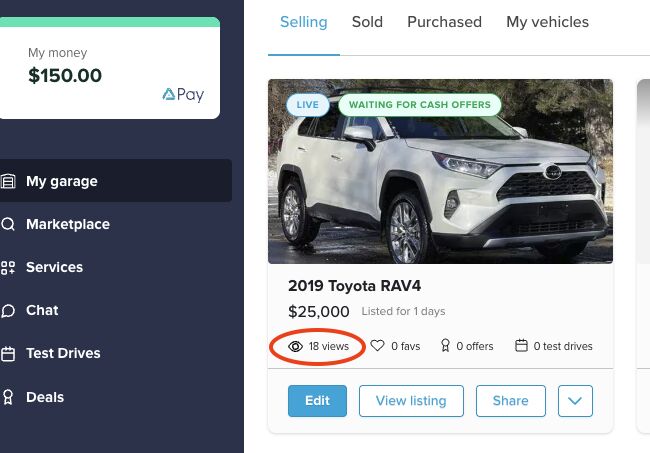Click the Share button
This screenshot has width=650, height=453.
(510, 401)
